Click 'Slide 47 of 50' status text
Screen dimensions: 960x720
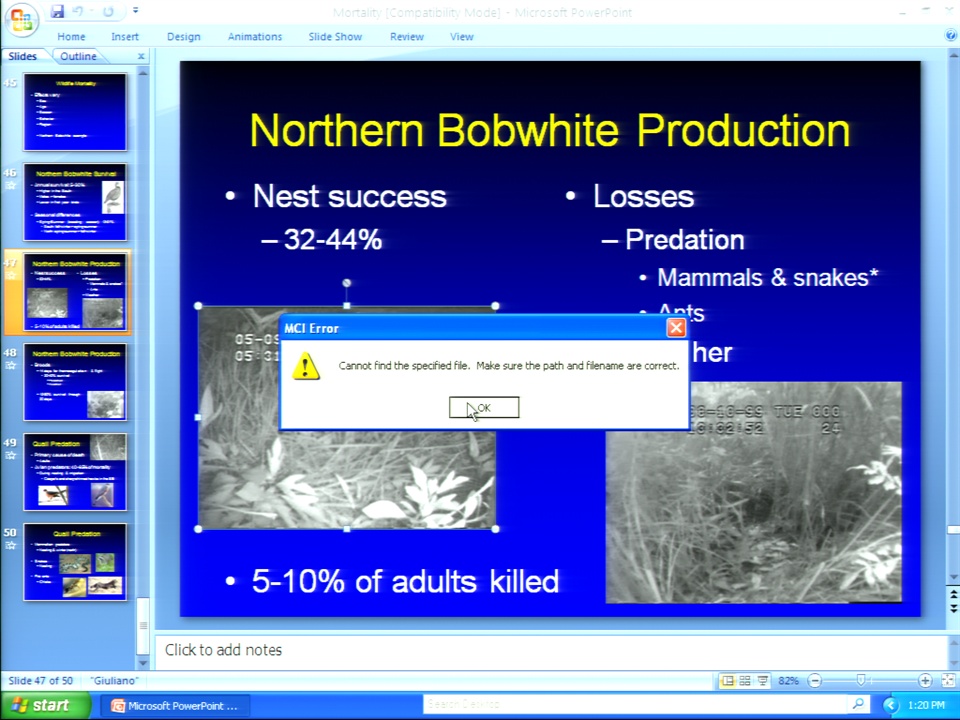pyautogui.click(x=40, y=680)
